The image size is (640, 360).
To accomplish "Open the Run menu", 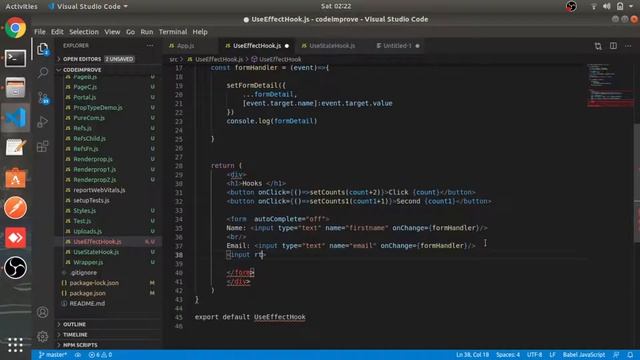I will pos(147,32).
